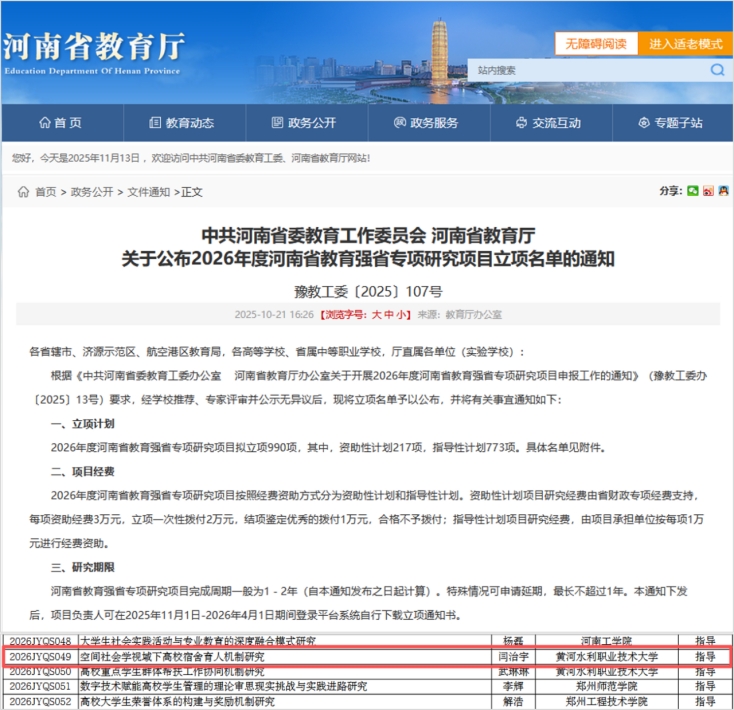Image resolution: width=734 pixels, height=710 pixels.
Task: Click the QQ share icon
Action: pyautogui.click(x=722, y=191)
